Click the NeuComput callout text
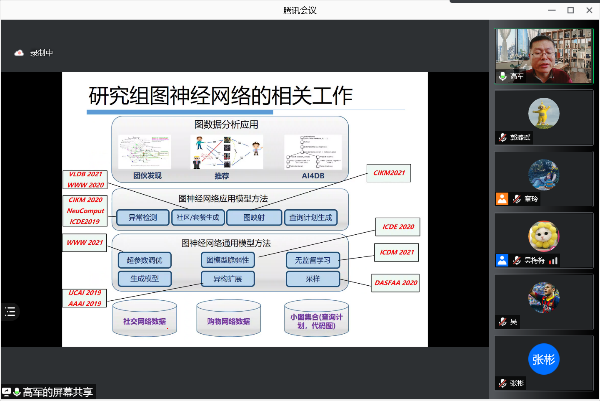 [x=85, y=211]
